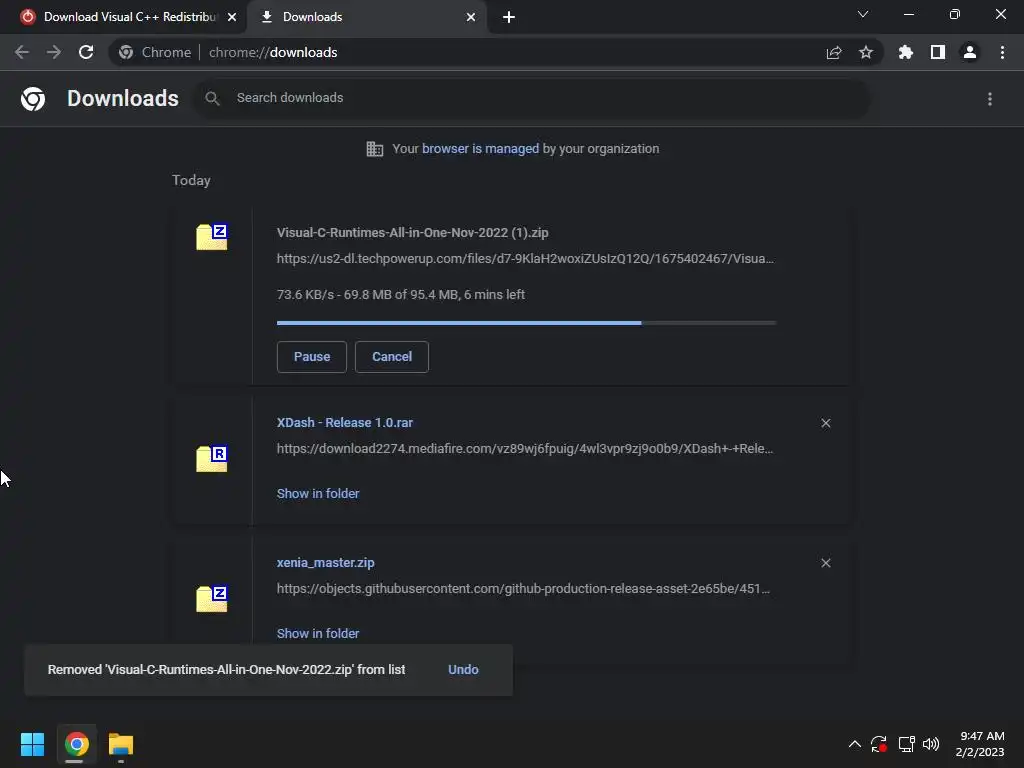1024x768 pixels.
Task: Click the Visual-C-Runtimes-All-in-One-Nov-2022 (1).zip filename
Action: 412,232
